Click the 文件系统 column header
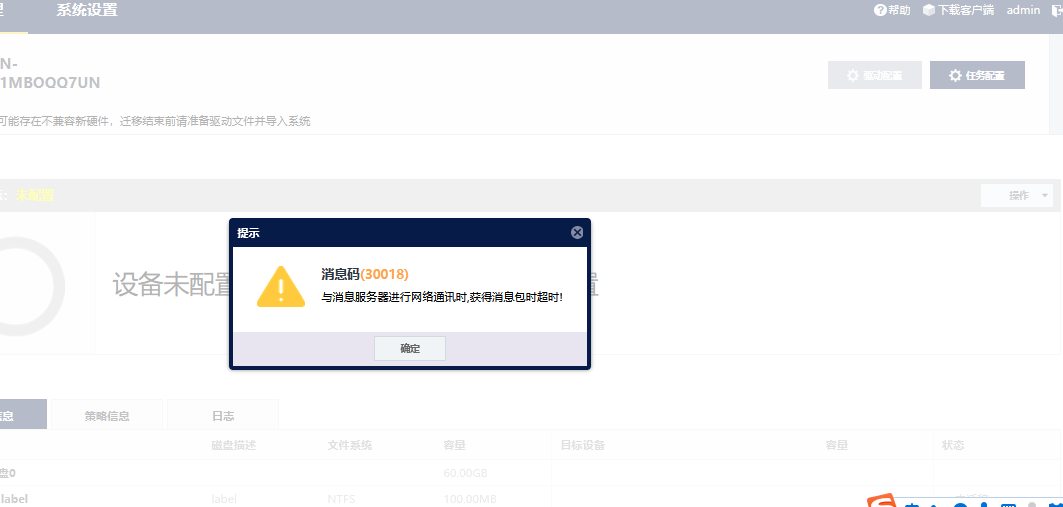This screenshot has width=1063, height=507. tap(350, 445)
